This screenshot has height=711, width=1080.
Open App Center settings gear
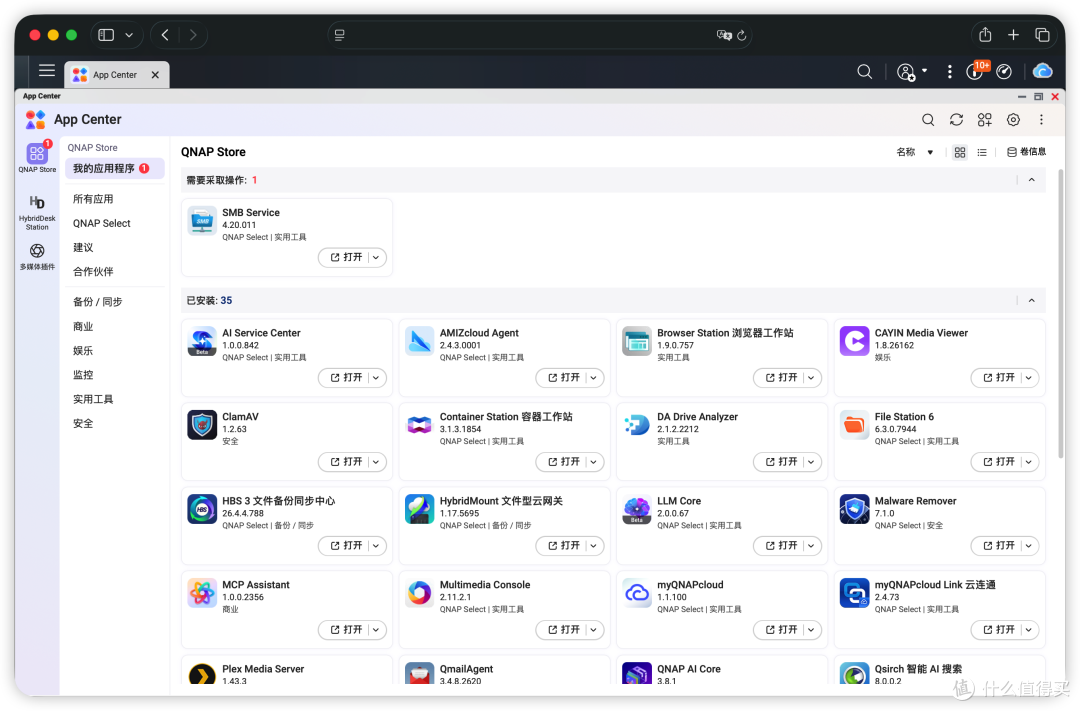pos(1013,120)
